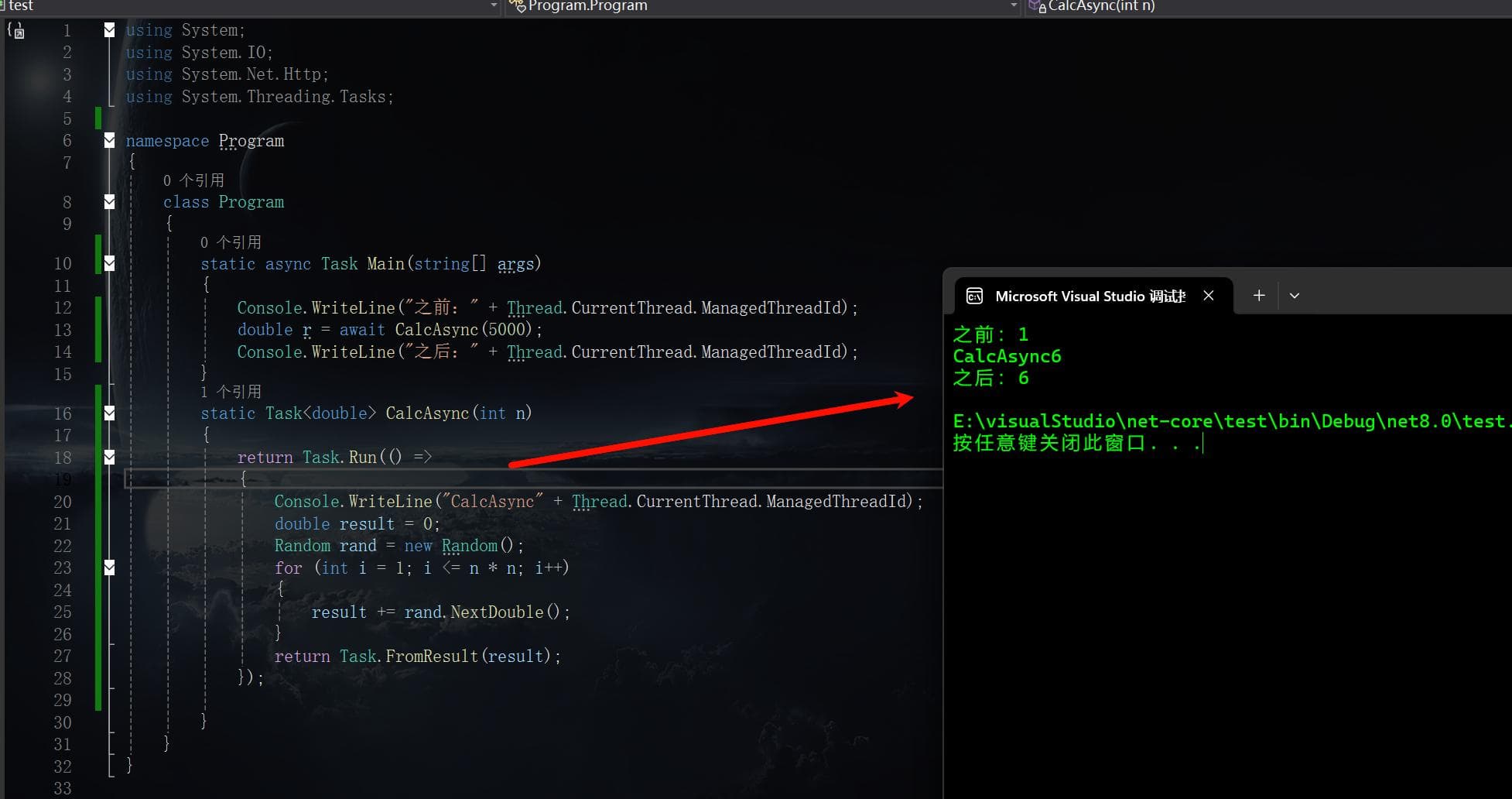Click the '之后：' WriteLine statement on line 14
The image size is (1512, 799).
pyautogui.click(x=547, y=352)
